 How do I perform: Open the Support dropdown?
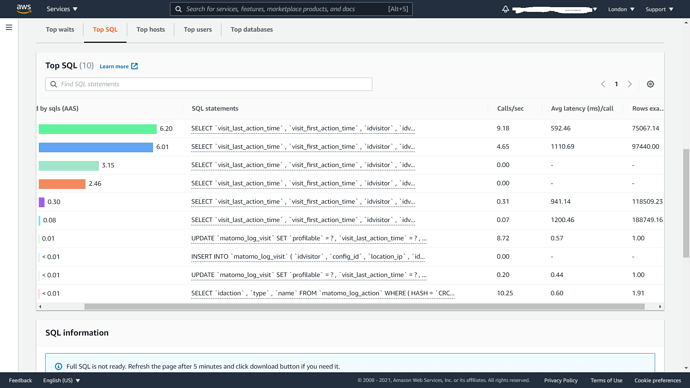click(659, 9)
